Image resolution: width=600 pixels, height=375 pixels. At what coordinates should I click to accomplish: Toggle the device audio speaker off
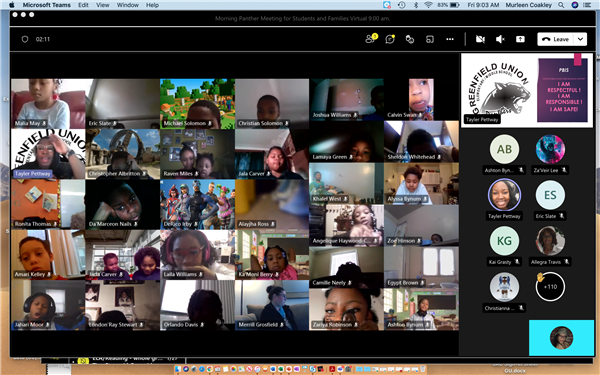pyautogui.click(x=500, y=39)
